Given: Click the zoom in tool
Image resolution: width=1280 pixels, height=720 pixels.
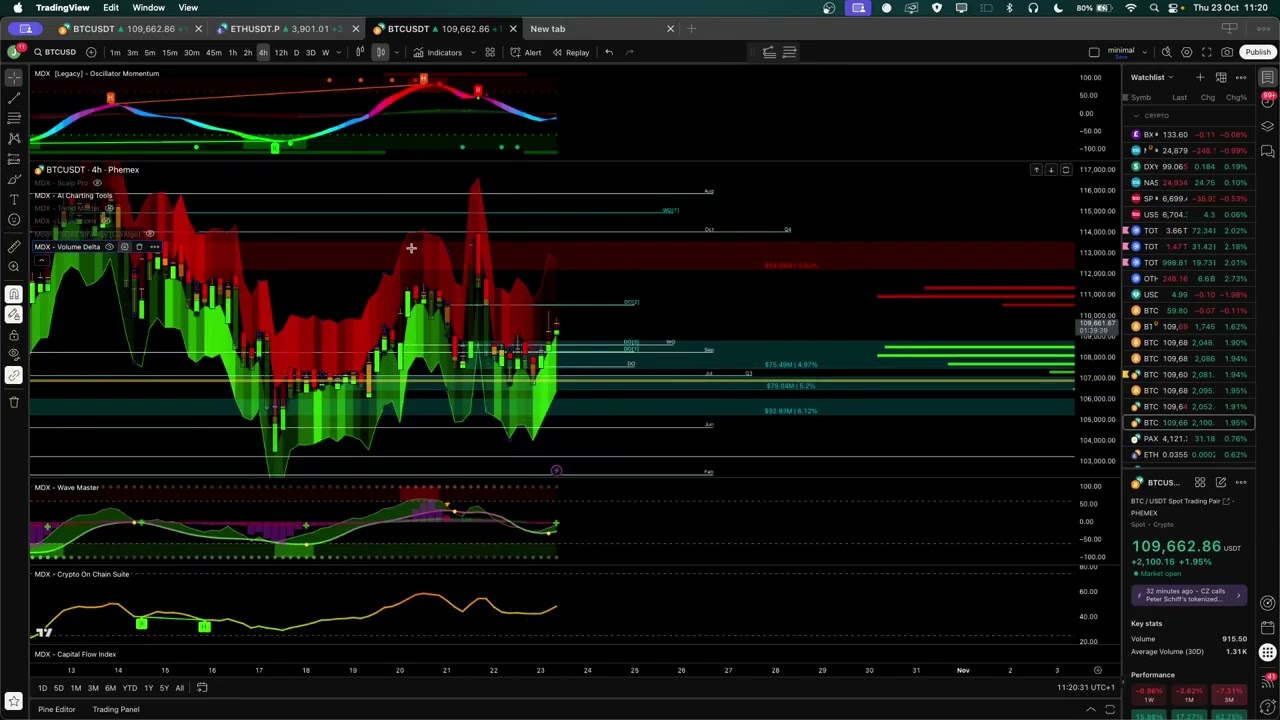Looking at the screenshot, I should click(14, 266).
